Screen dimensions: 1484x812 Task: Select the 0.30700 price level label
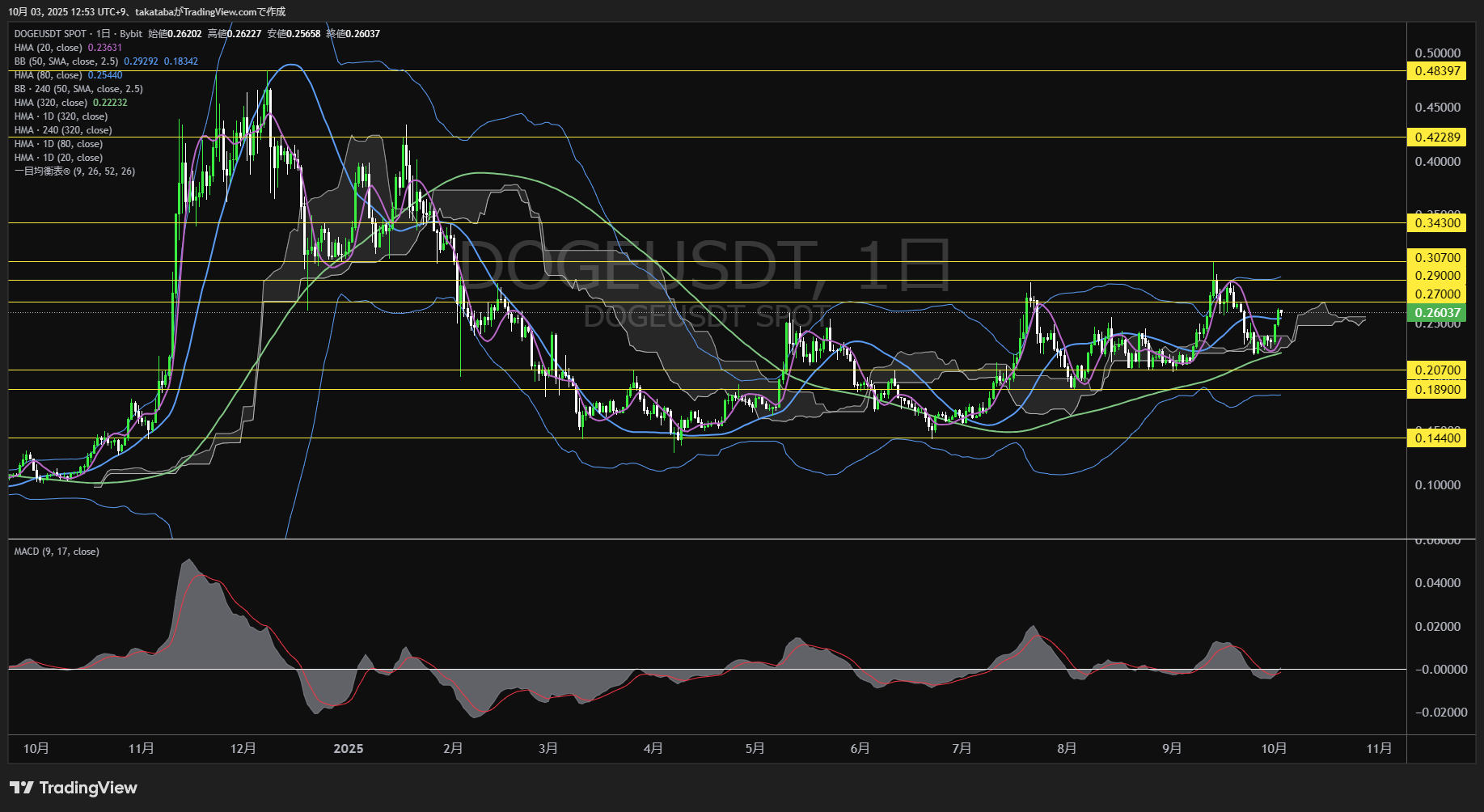coord(1437,258)
